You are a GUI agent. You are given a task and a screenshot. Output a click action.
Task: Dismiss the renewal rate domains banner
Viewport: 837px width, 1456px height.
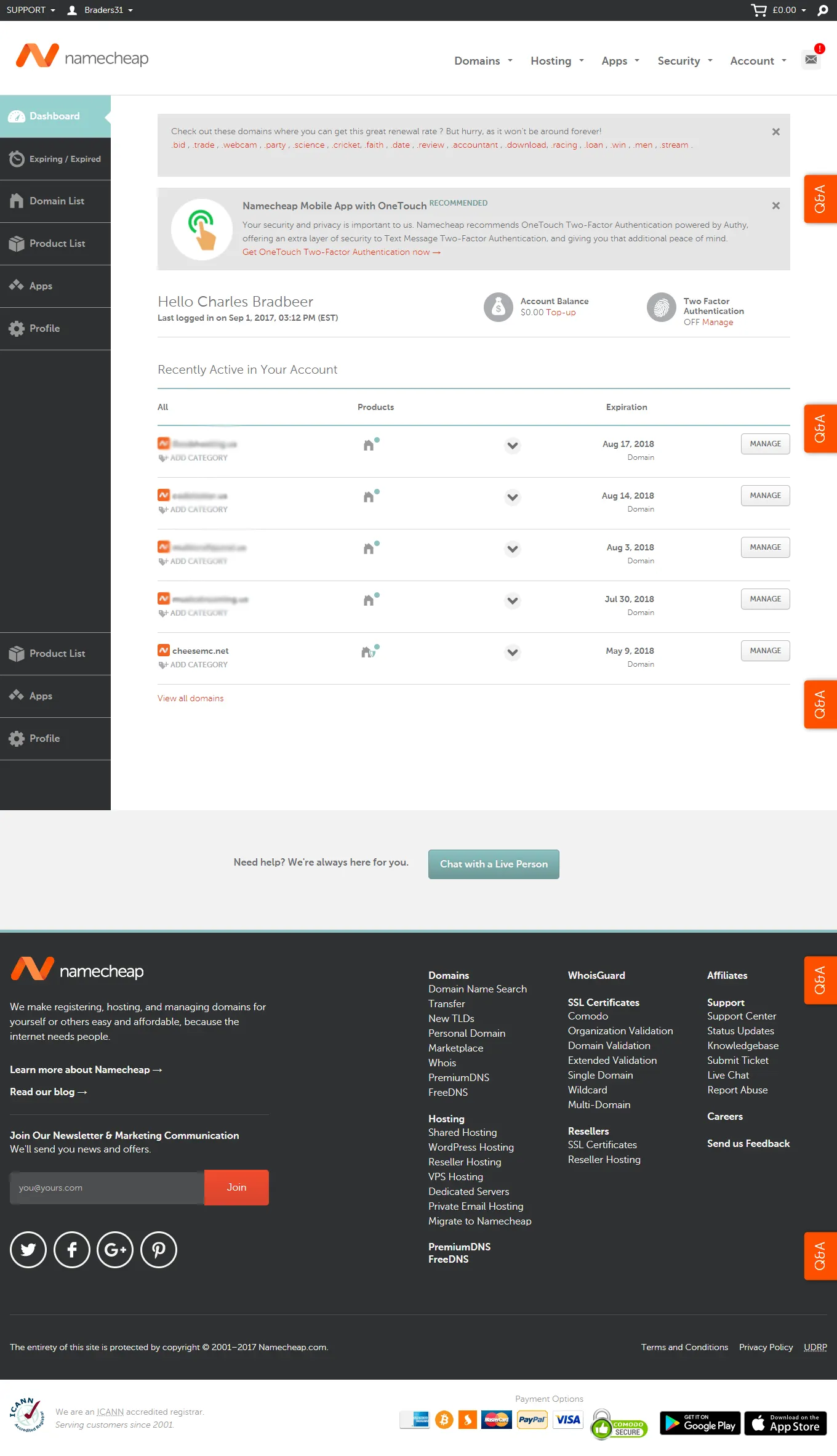(776, 132)
